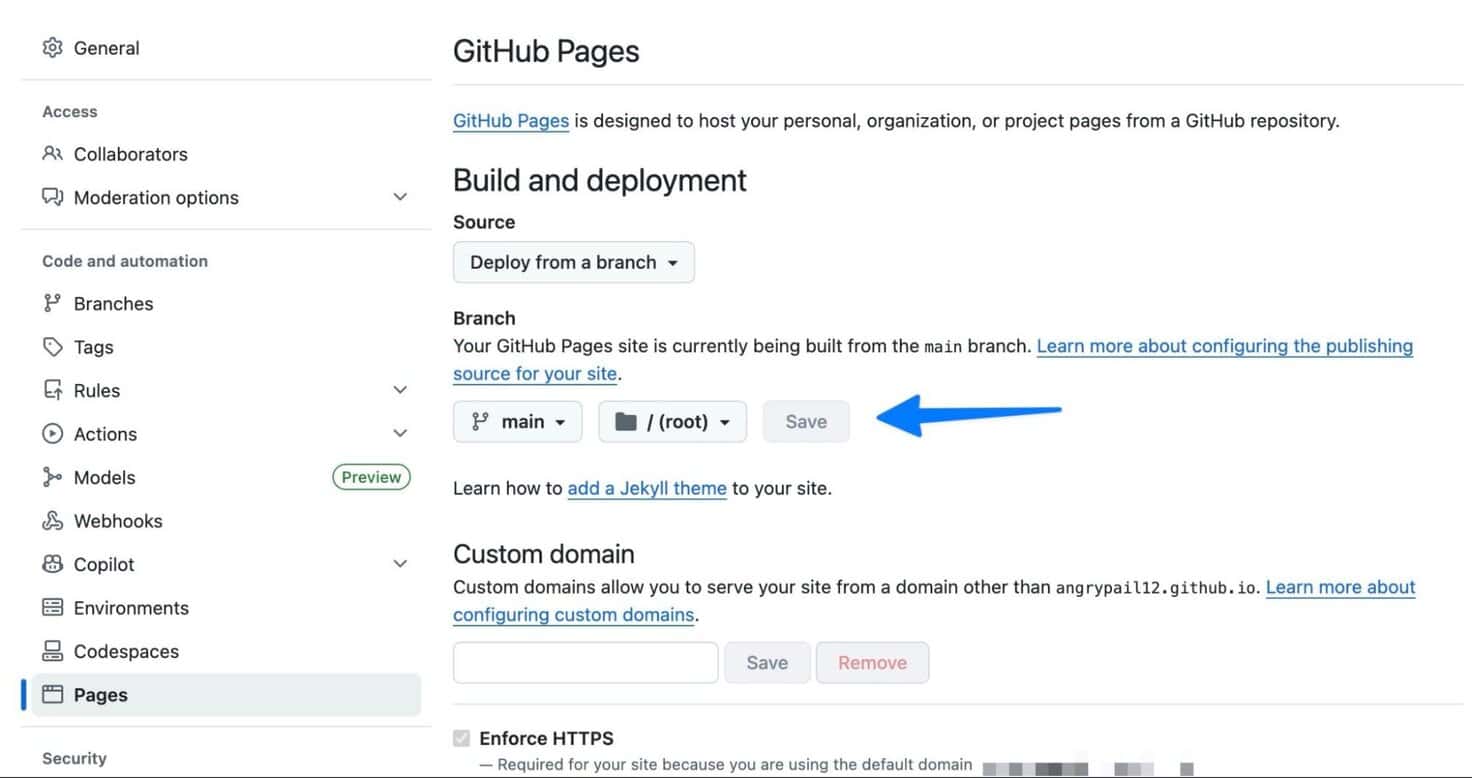
Task: Click the Environments server icon
Action: click(52, 608)
